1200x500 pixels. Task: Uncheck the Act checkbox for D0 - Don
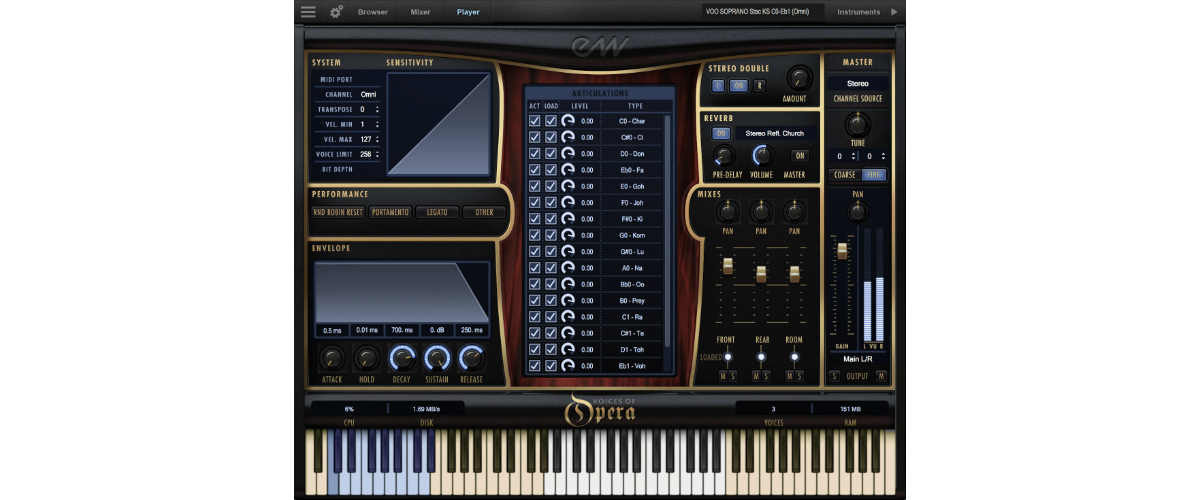click(535, 153)
